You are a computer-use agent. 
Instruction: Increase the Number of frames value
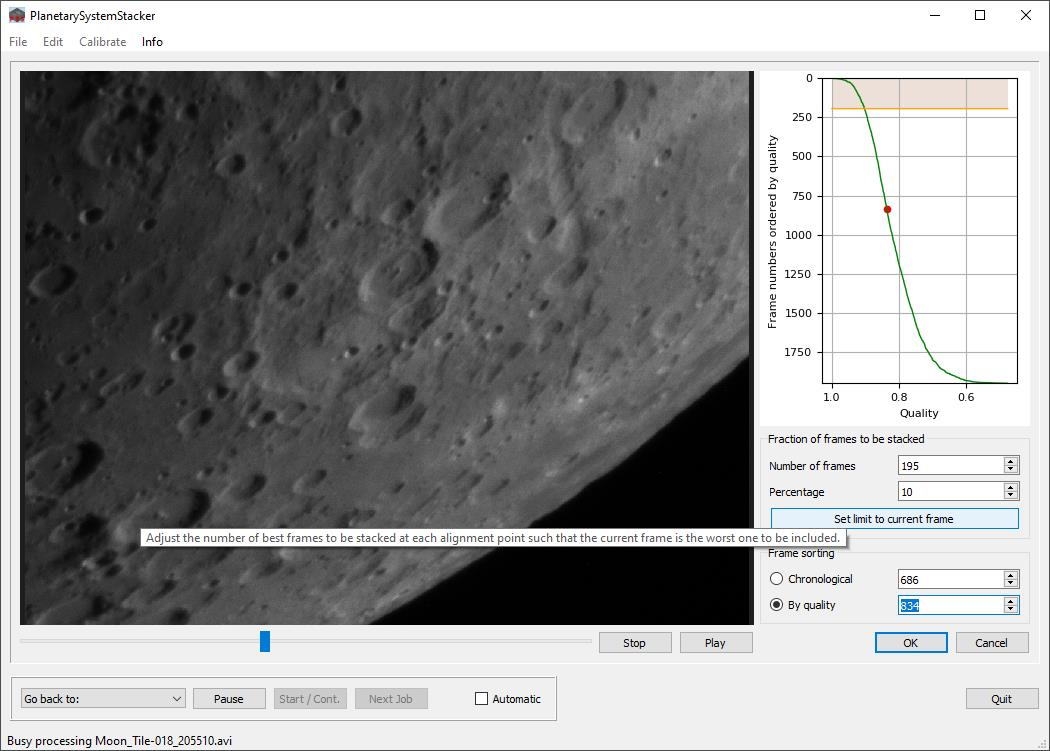[x=1011, y=461]
